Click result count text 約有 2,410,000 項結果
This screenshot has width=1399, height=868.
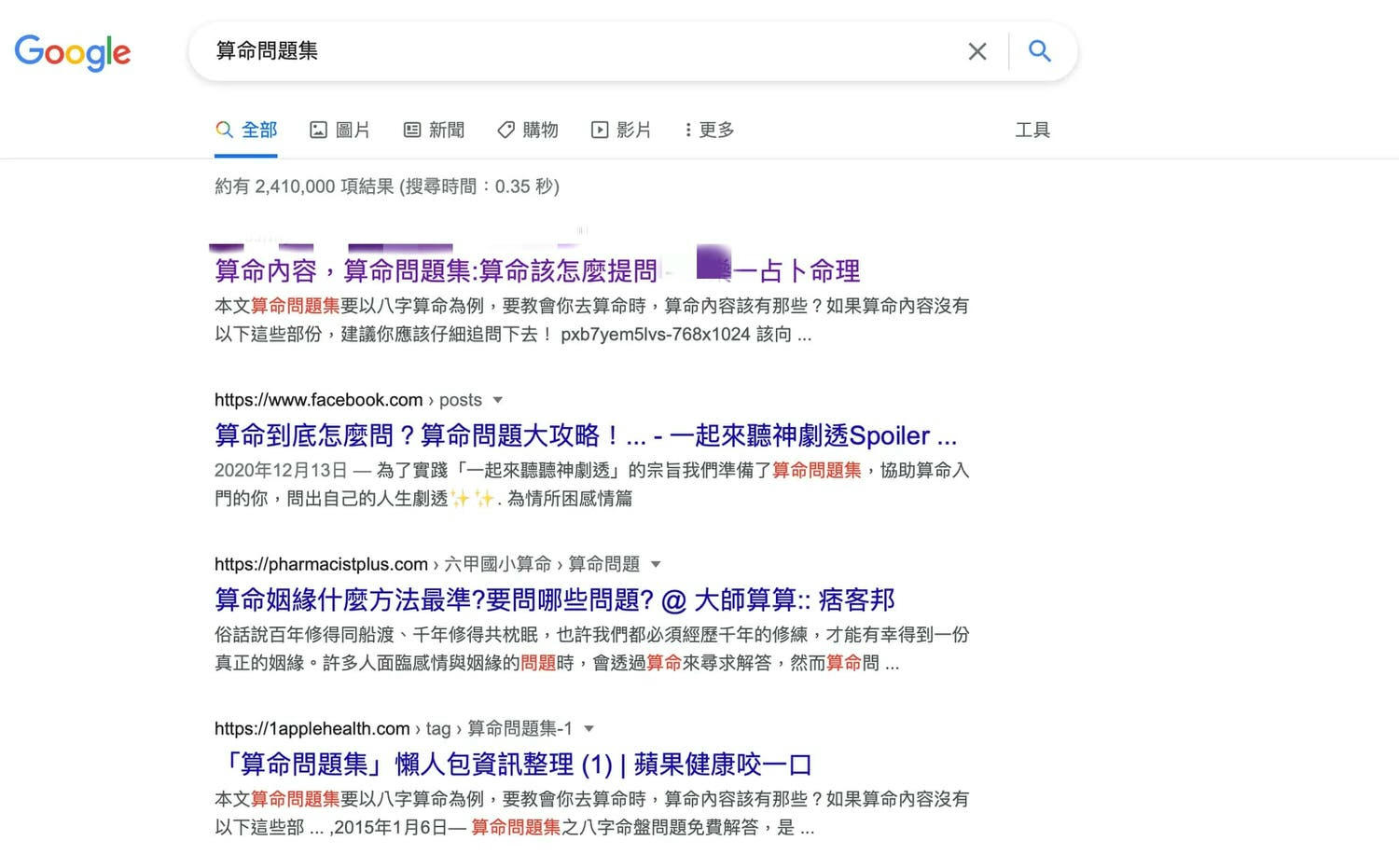click(x=304, y=186)
